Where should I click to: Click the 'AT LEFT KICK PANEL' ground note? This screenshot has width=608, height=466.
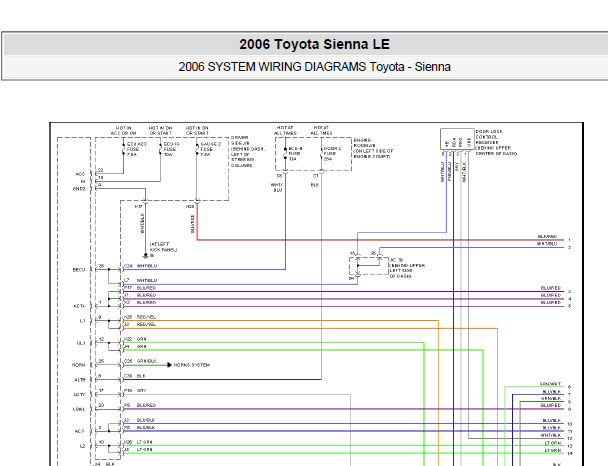point(163,247)
